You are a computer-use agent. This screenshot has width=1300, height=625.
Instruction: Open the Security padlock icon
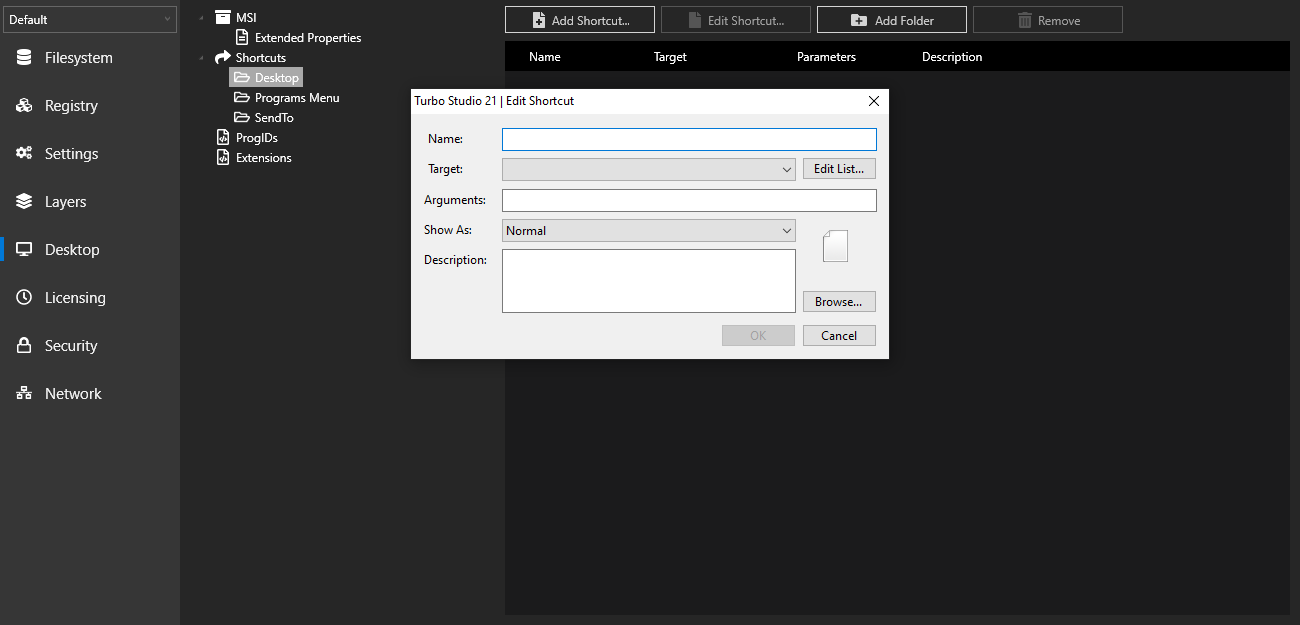(x=24, y=346)
